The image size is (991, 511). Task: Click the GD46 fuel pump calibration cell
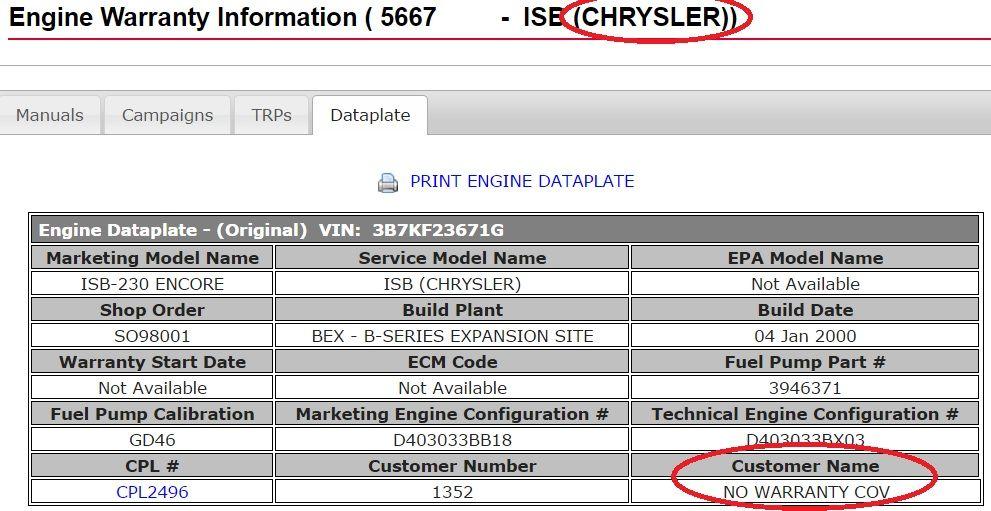pyautogui.click(x=152, y=439)
